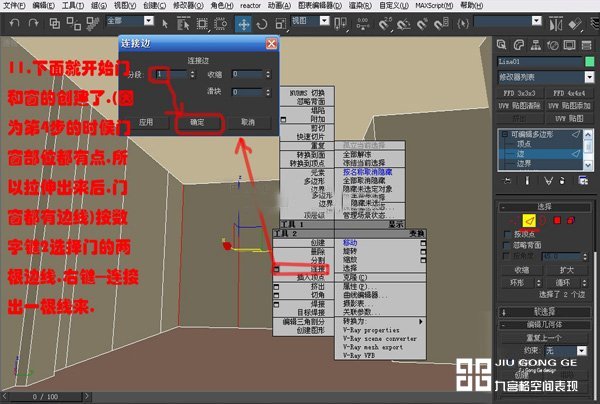The image size is (600, 404).
Task: Open the Select by Name tool
Action: pos(183,24)
